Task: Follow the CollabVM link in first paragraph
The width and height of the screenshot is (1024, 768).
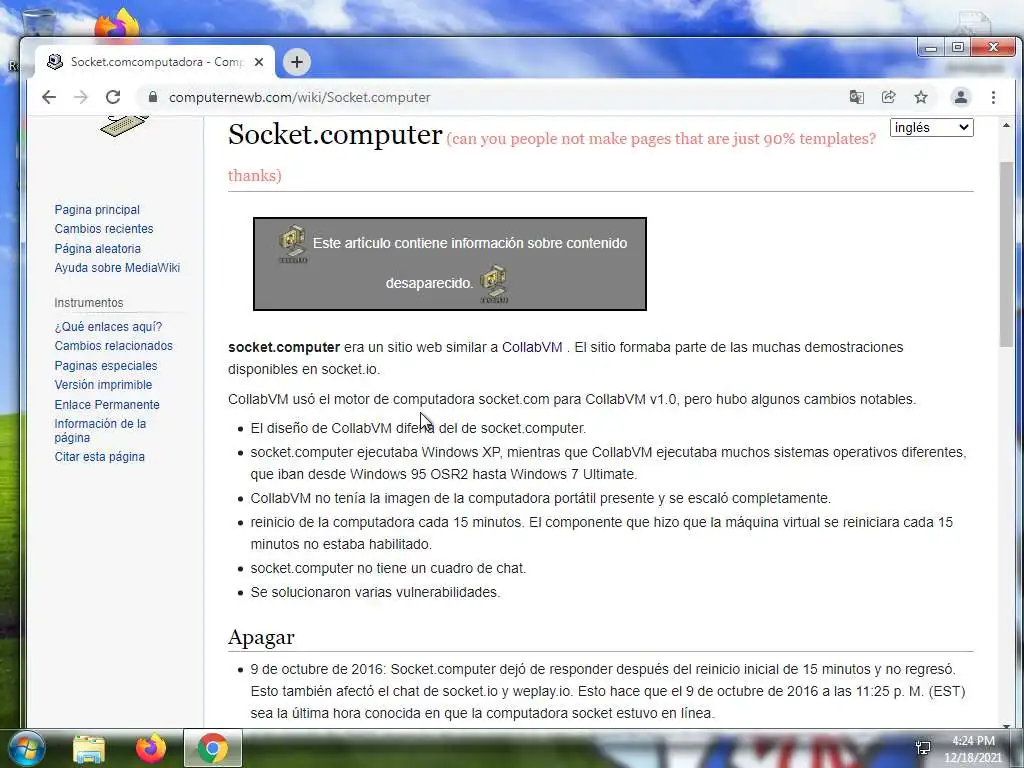Action: 532,347
